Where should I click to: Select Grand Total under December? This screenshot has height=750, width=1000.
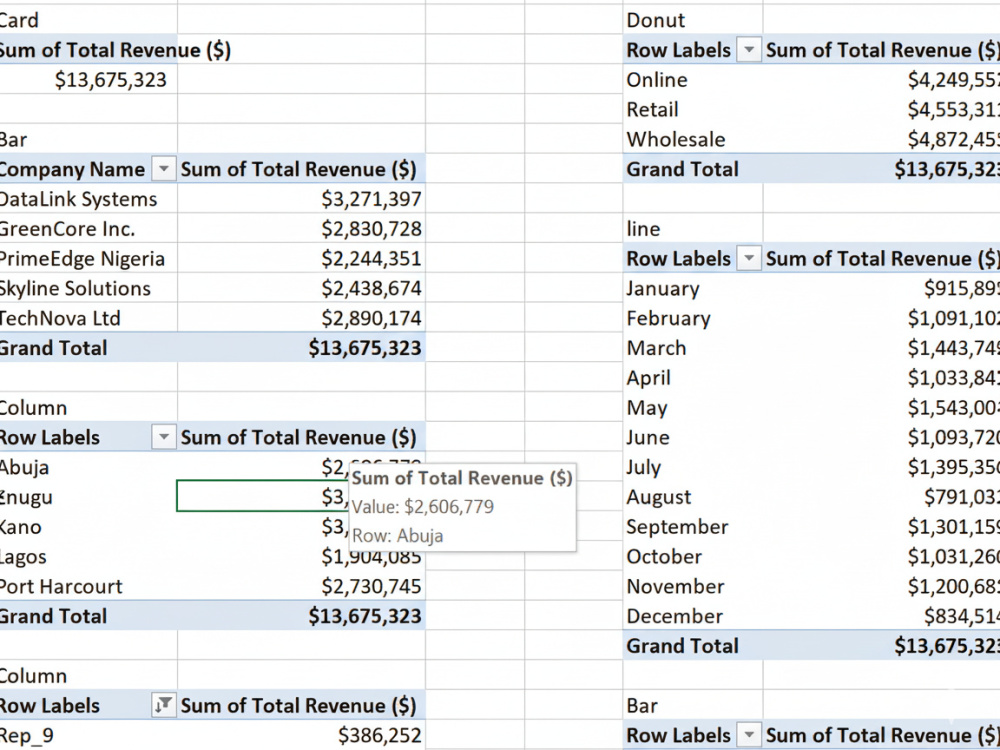coord(693,646)
